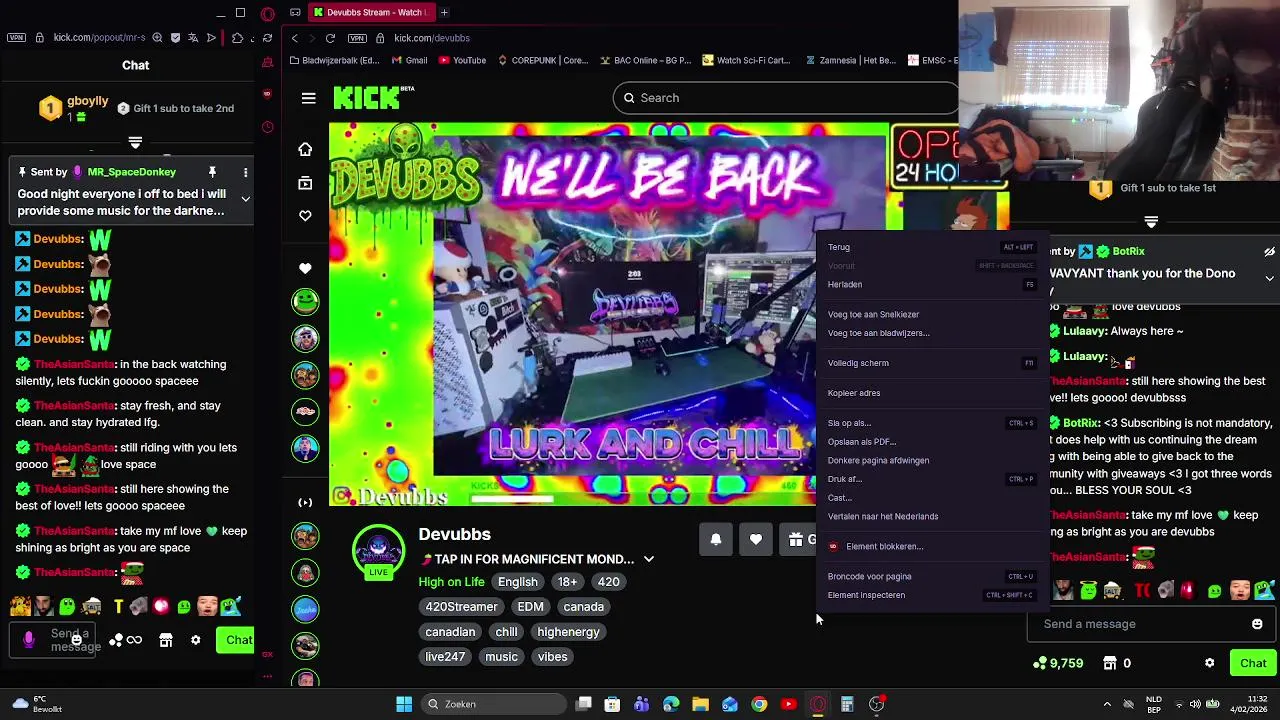Open settings gear in popout chat window
Screen dimensions: 1280x720
196,640
